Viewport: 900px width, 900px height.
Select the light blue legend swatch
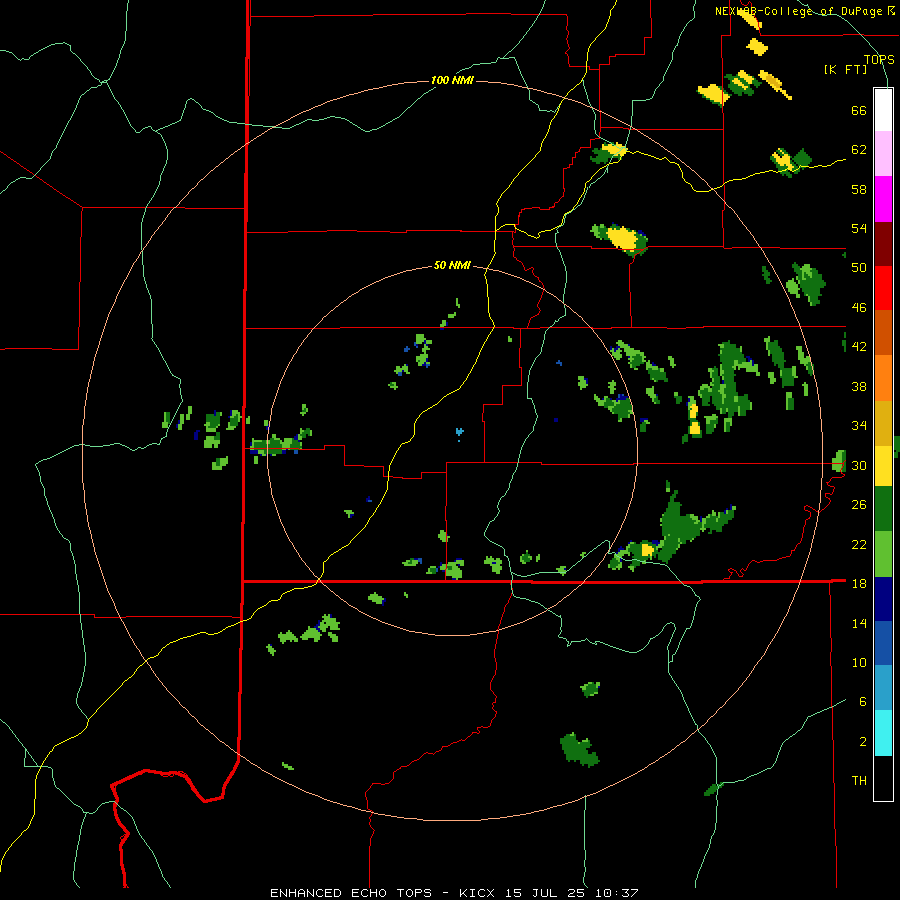pos(883,688)
